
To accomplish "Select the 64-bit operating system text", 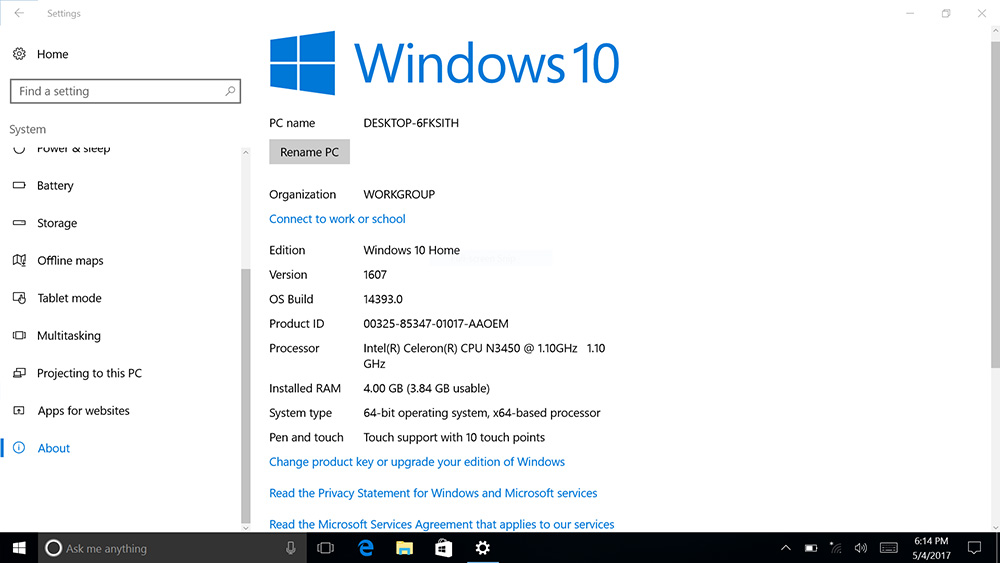I will click(482, 413).
